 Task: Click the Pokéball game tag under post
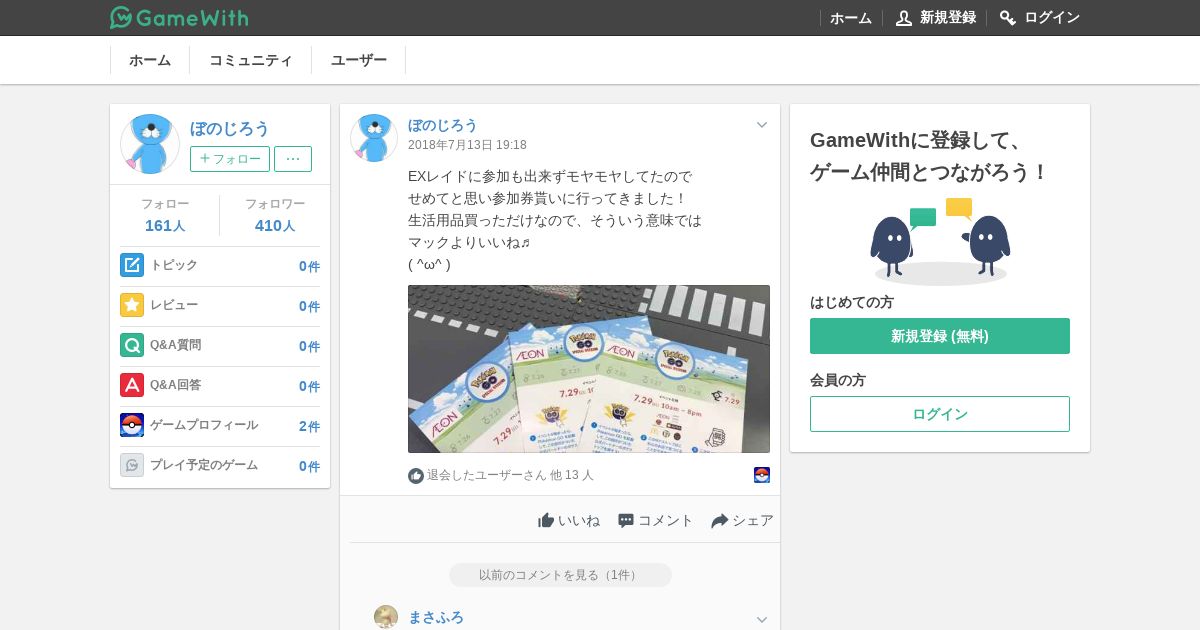click(x=762, y=475)
